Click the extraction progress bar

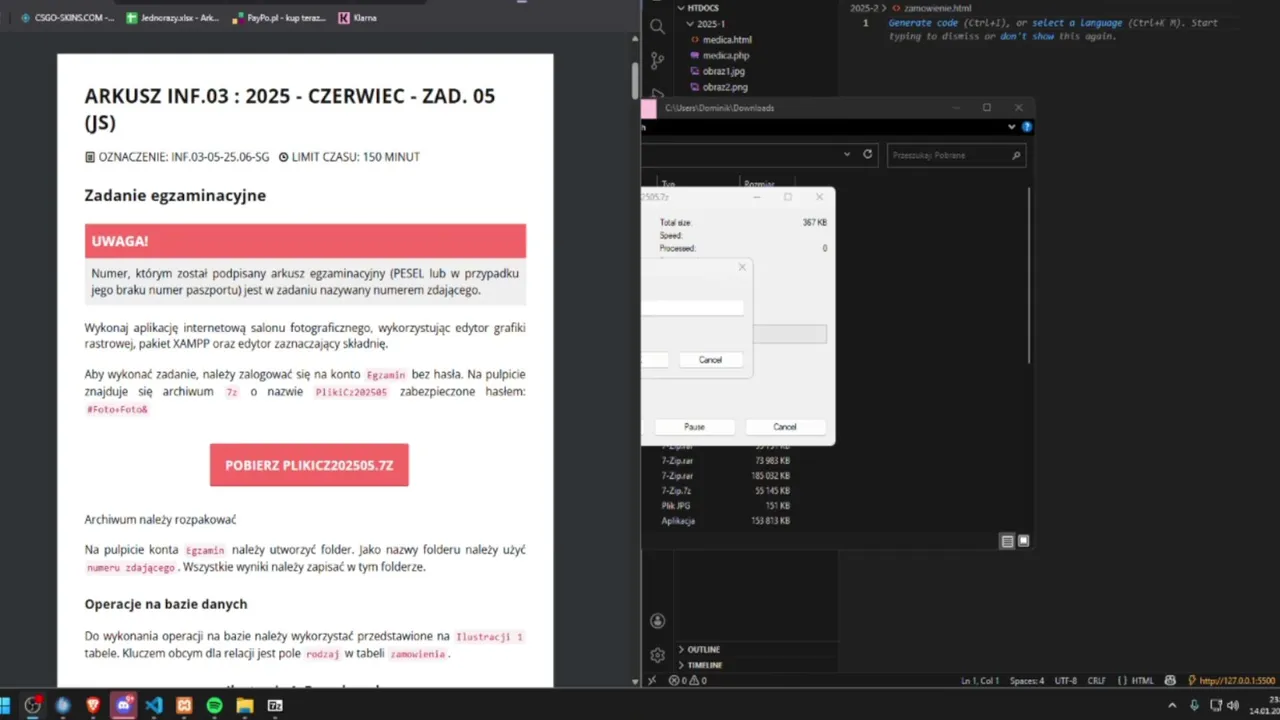(790, 334)
